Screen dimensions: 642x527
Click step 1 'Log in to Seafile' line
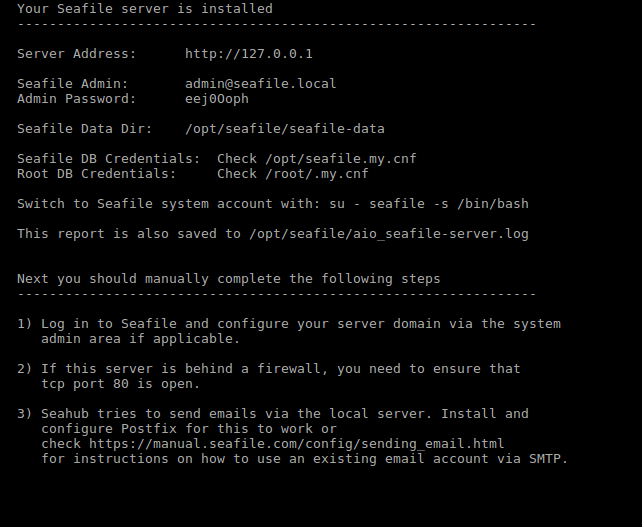289,324
